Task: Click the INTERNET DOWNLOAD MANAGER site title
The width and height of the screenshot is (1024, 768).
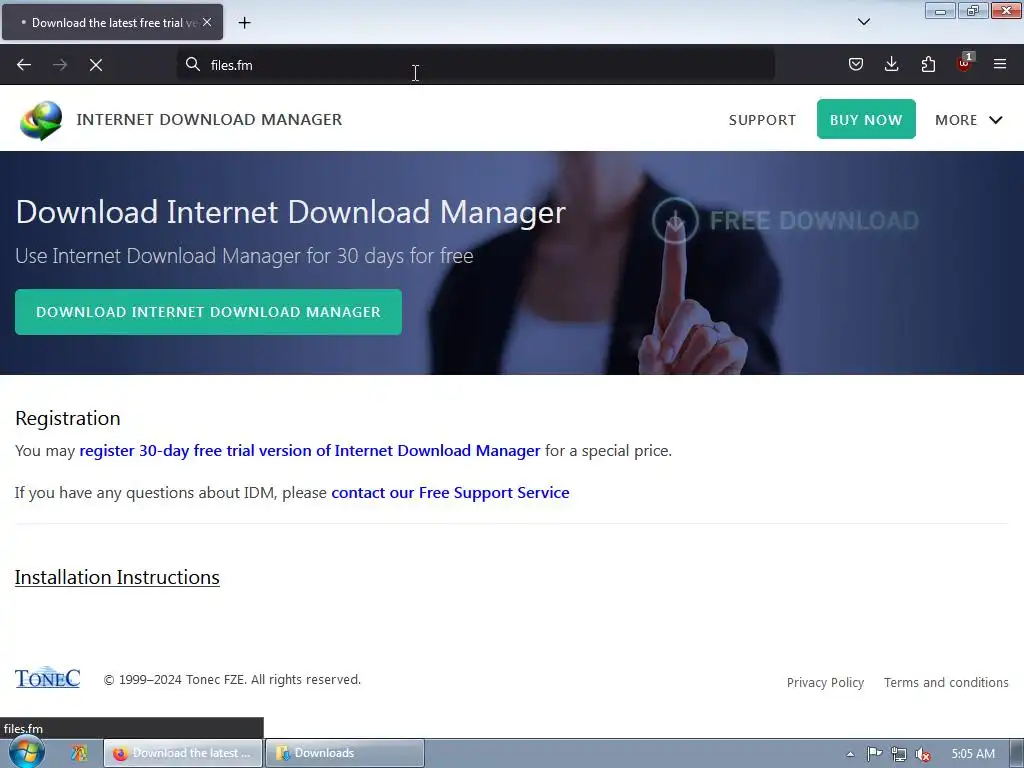Action: tap(209, 120)
